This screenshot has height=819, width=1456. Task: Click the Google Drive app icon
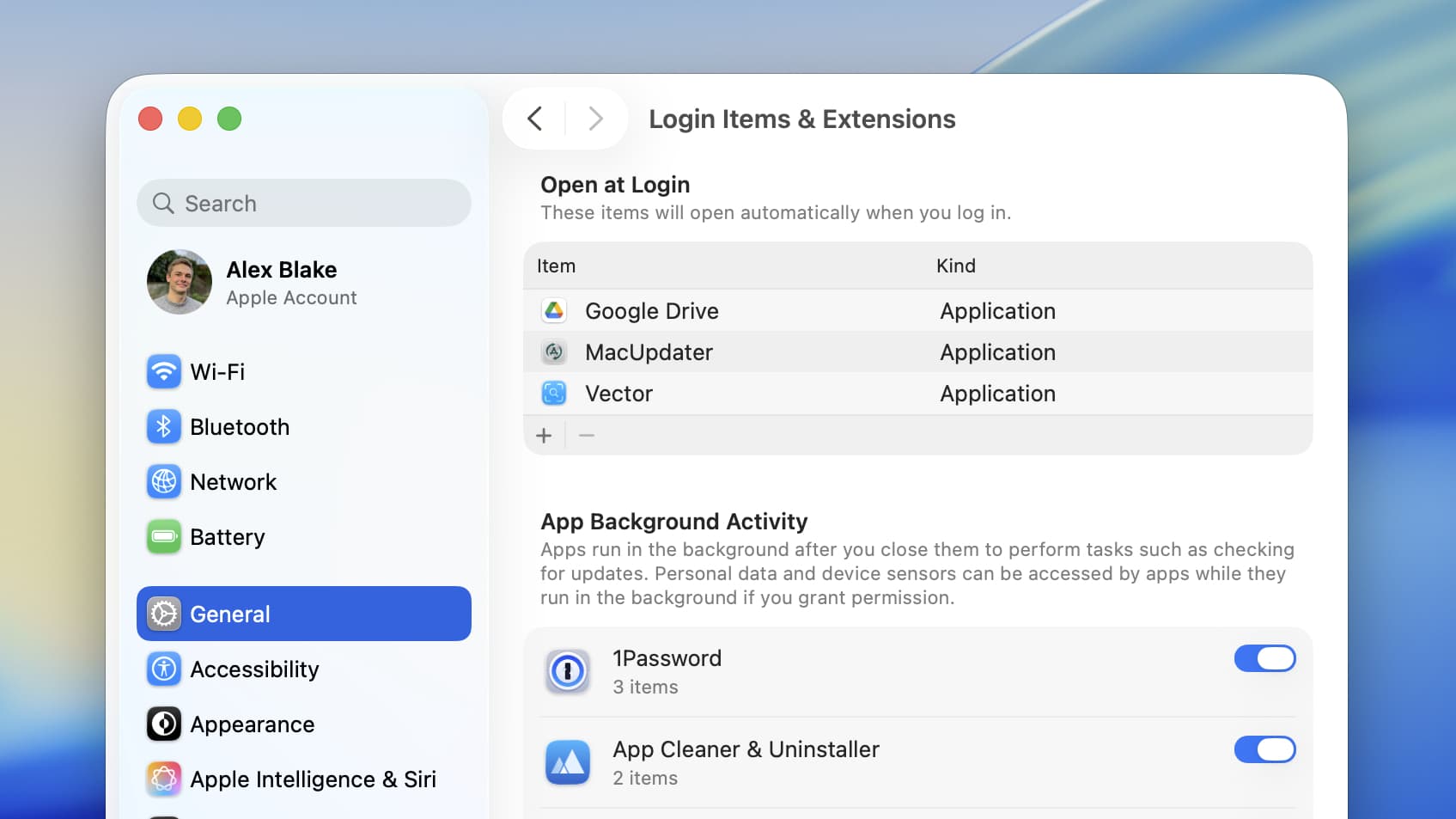point(555,310)
